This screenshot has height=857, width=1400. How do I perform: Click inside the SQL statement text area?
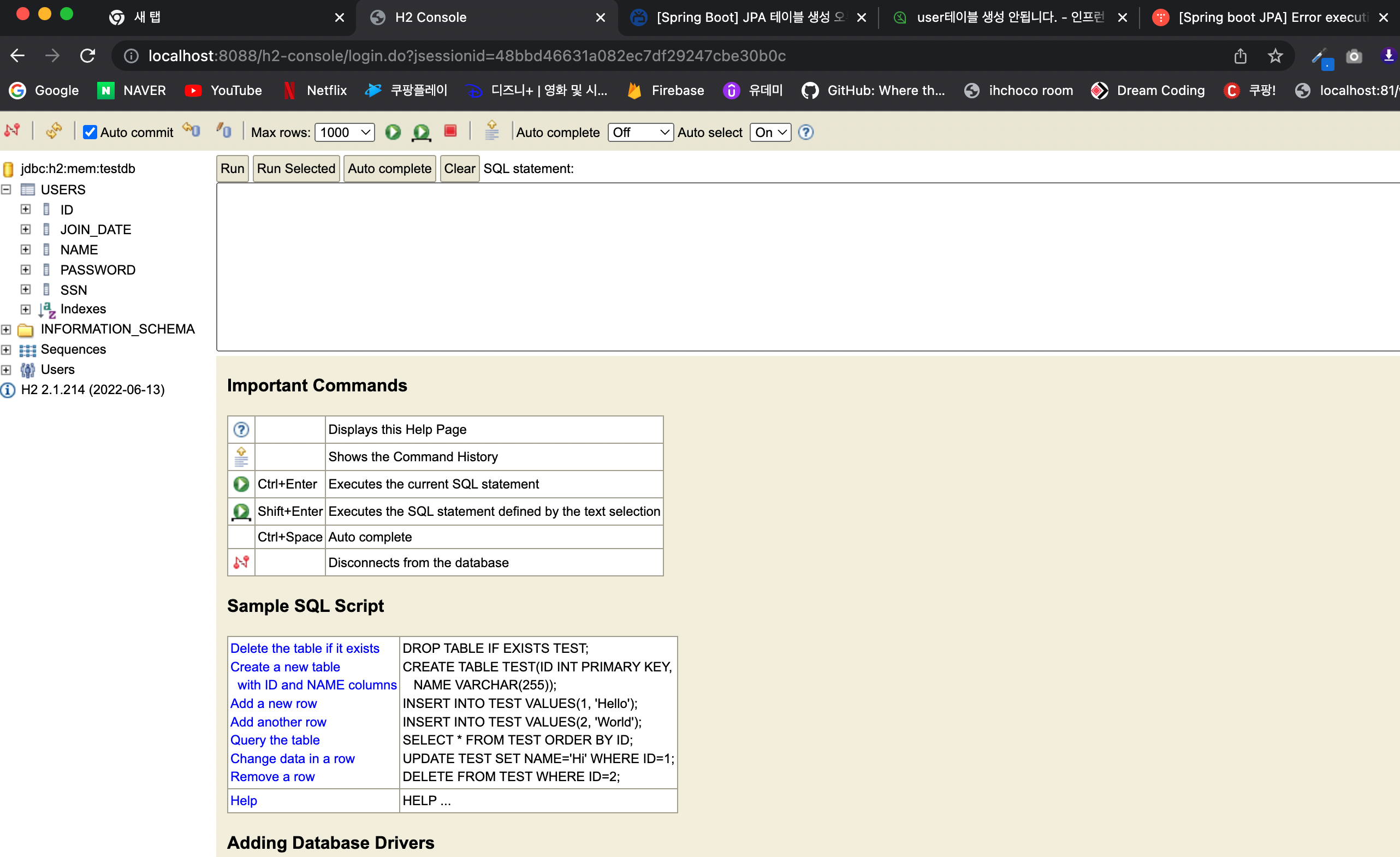pos(807,267)
